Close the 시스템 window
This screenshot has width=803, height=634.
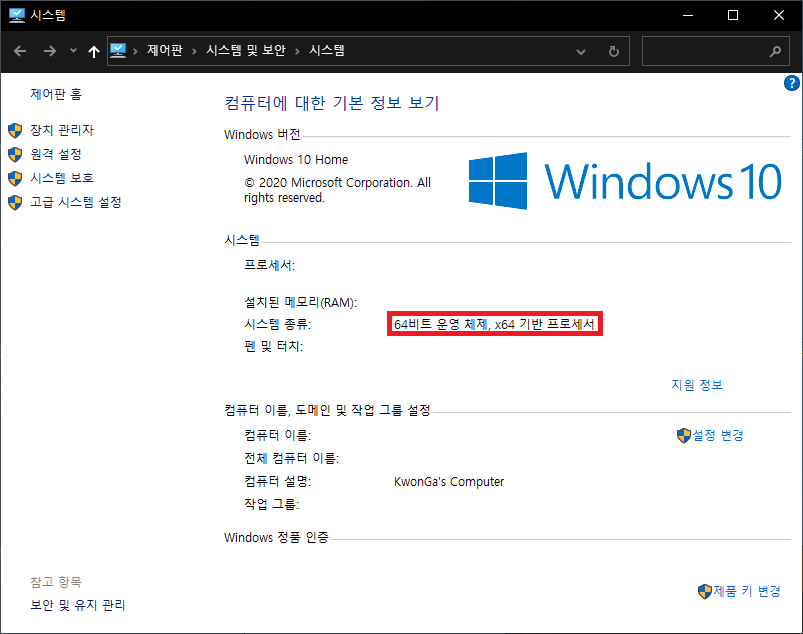[778, 15]
